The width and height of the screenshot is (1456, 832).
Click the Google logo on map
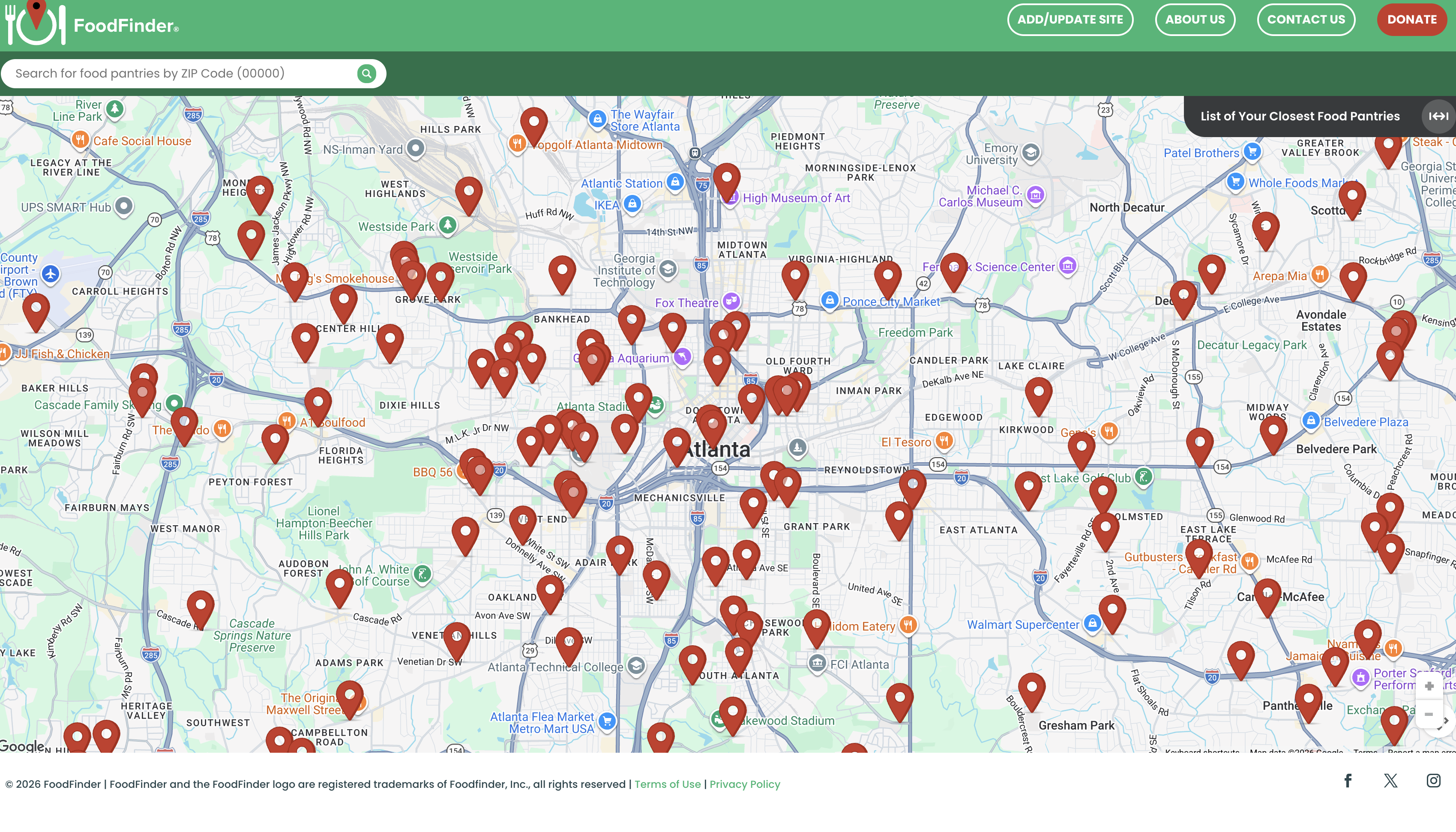[22, 746]
